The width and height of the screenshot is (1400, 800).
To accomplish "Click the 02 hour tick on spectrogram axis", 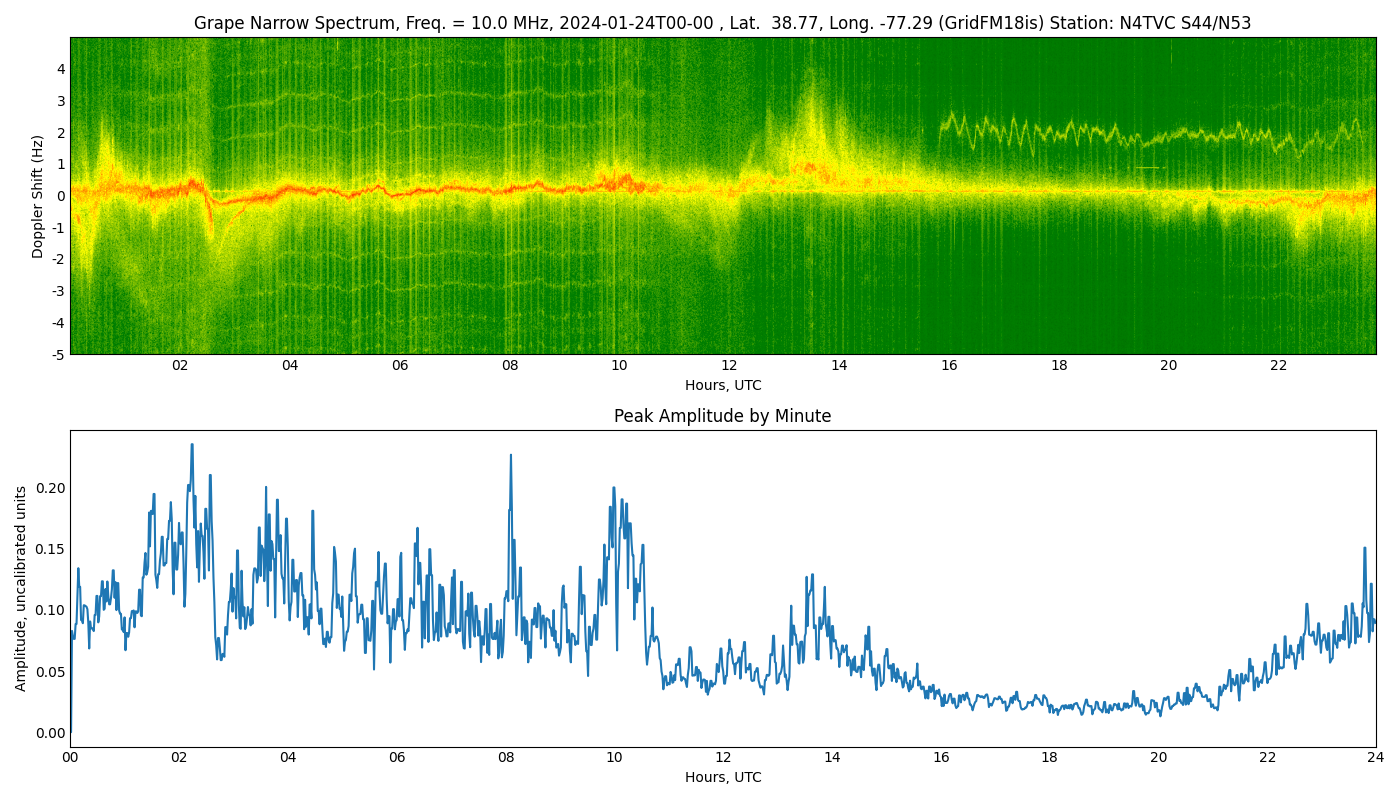I will click(180, 365).
